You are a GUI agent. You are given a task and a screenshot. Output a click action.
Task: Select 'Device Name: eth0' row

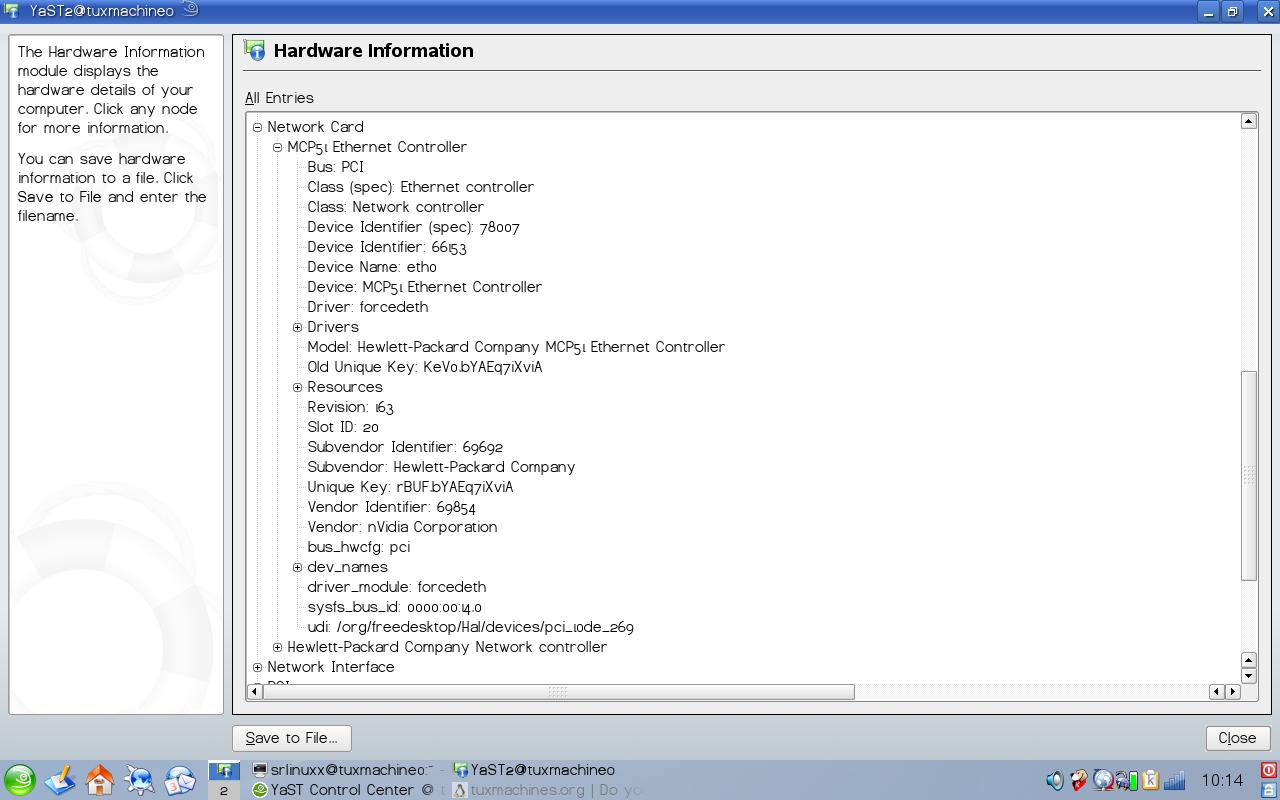click(x=372, y=267)
